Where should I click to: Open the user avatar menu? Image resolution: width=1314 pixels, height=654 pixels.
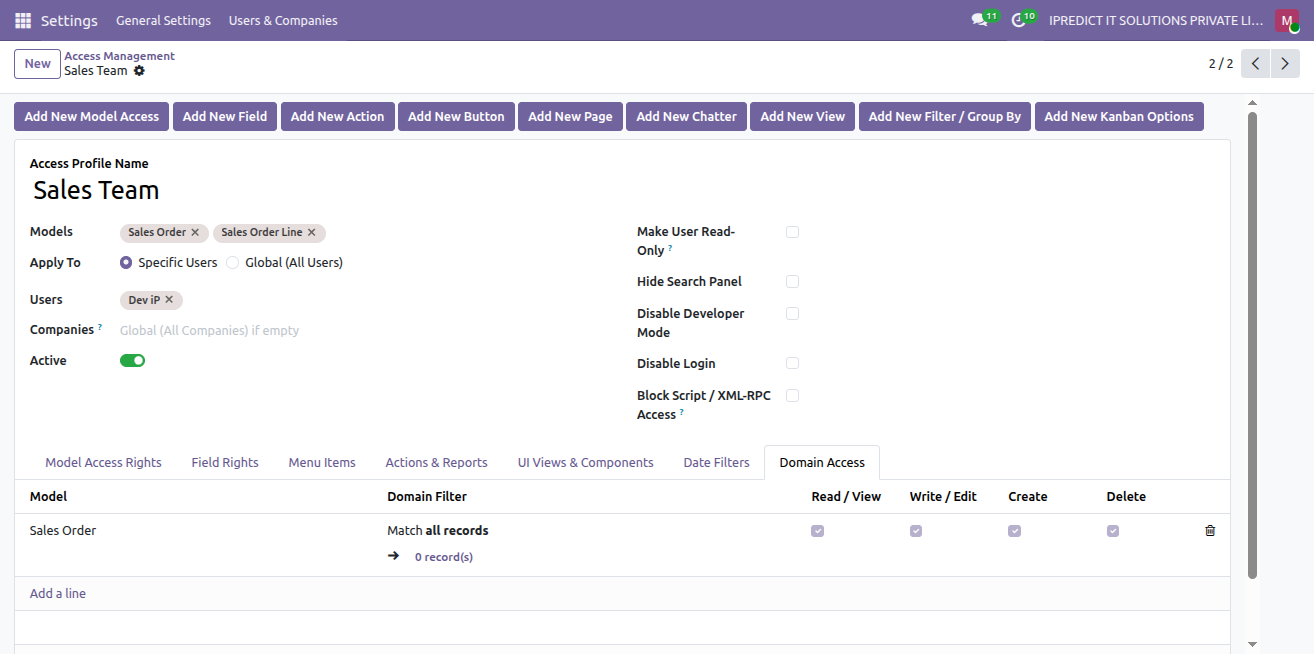(x=1286, y=20)
